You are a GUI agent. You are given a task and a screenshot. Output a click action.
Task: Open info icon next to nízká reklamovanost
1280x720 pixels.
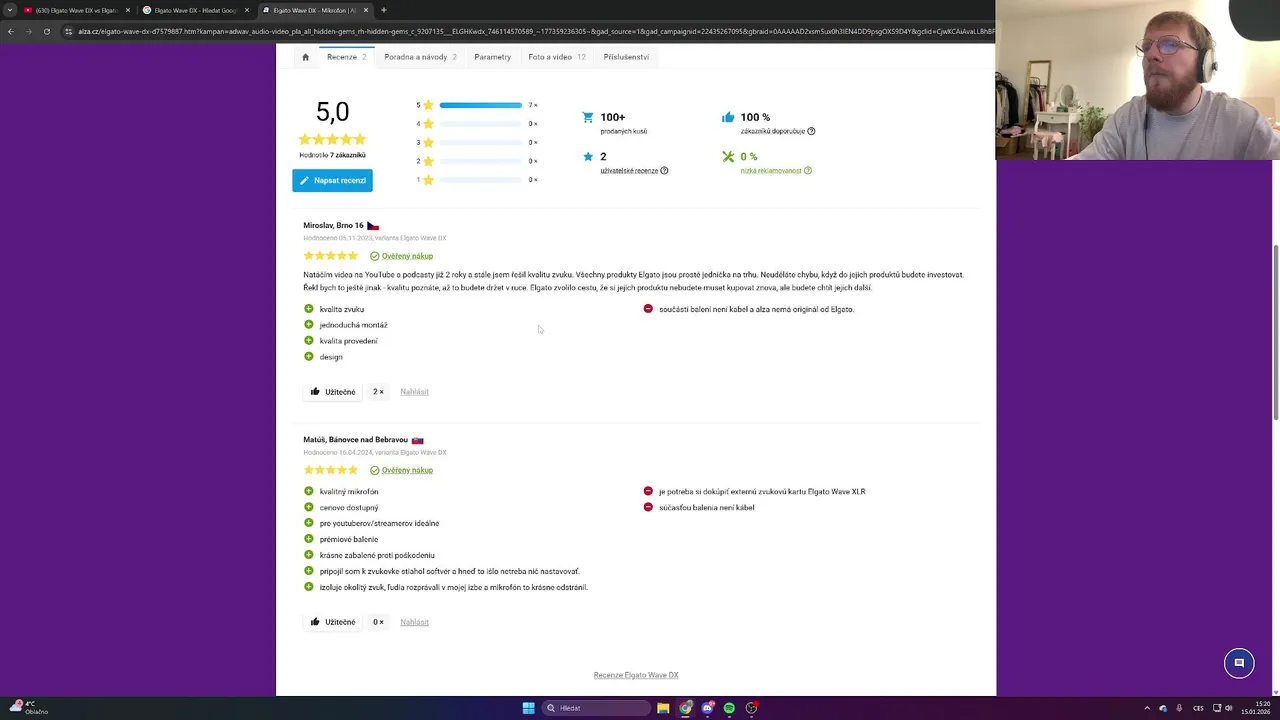click(x=808, y=171)
